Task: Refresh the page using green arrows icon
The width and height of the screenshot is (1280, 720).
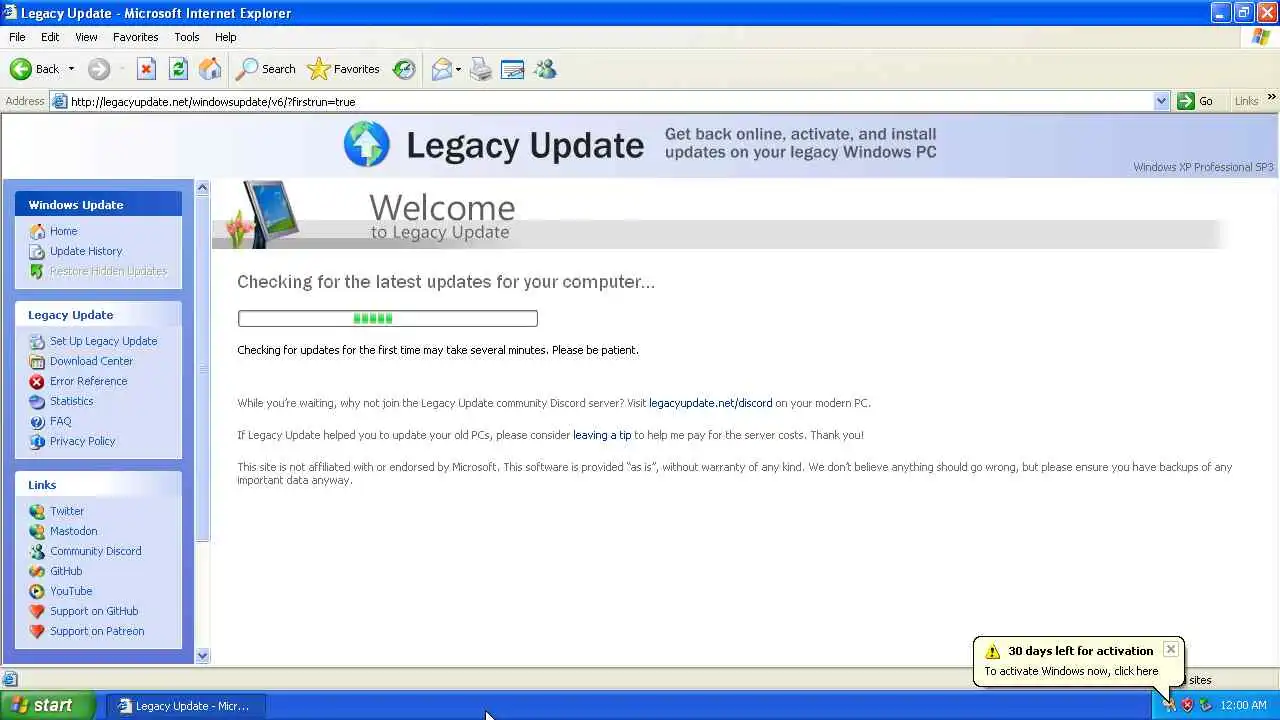Action: point(178,69)
